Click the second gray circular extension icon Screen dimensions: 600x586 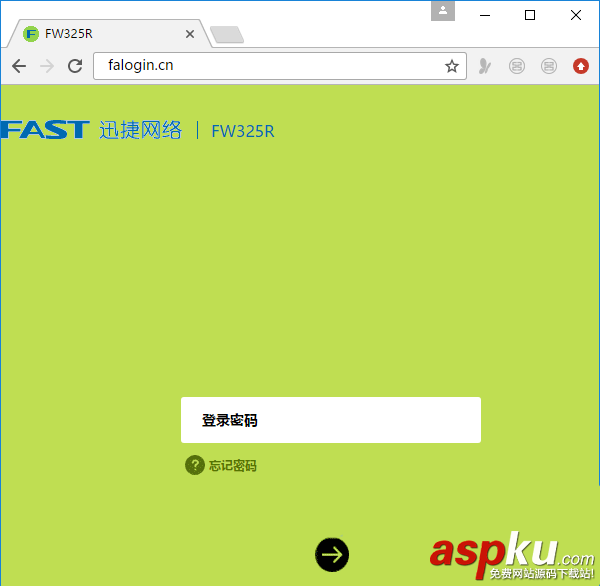coord(549,66)
